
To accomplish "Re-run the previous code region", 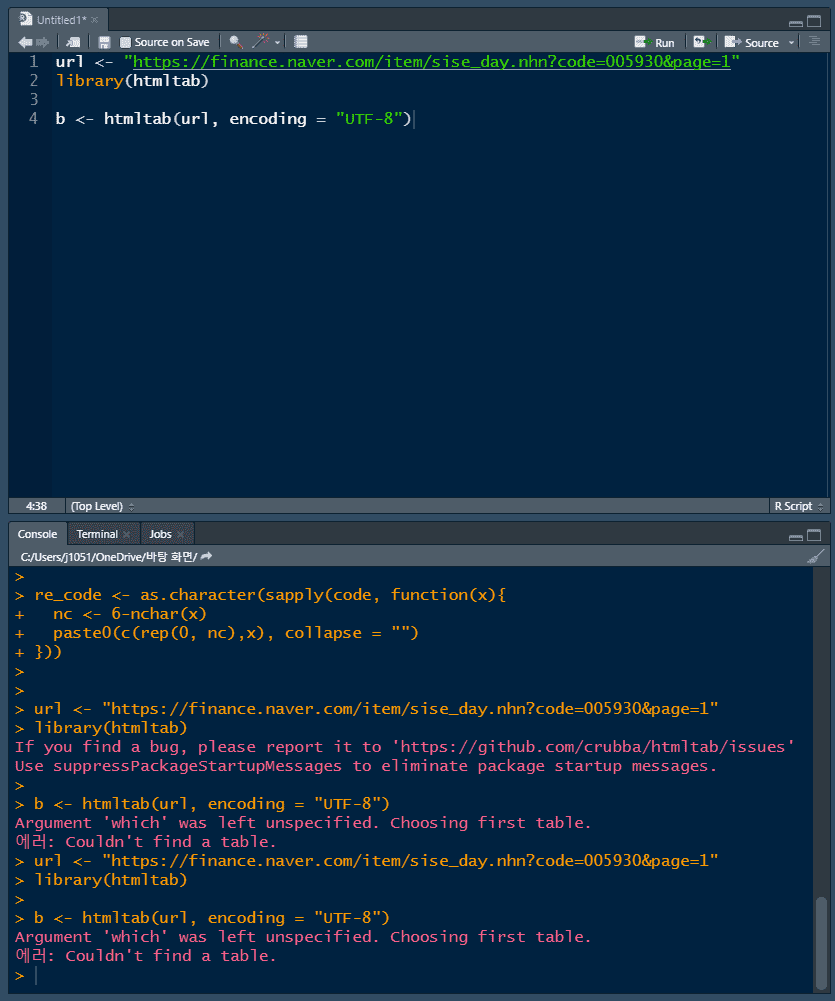I will point(702,42).
